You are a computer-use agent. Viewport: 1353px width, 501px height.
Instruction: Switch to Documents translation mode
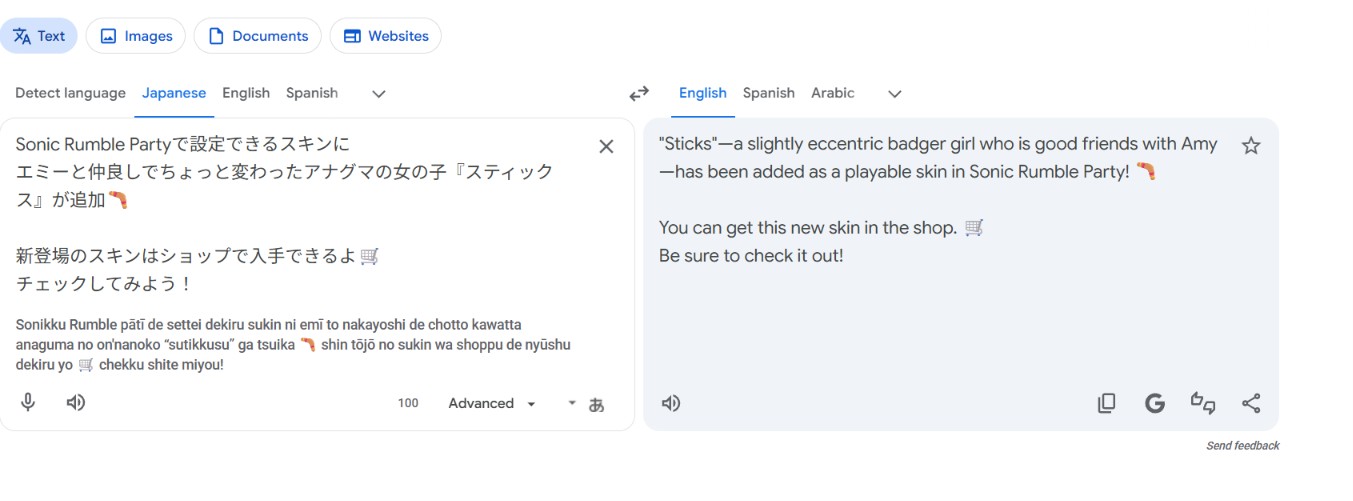pos(258,36)
